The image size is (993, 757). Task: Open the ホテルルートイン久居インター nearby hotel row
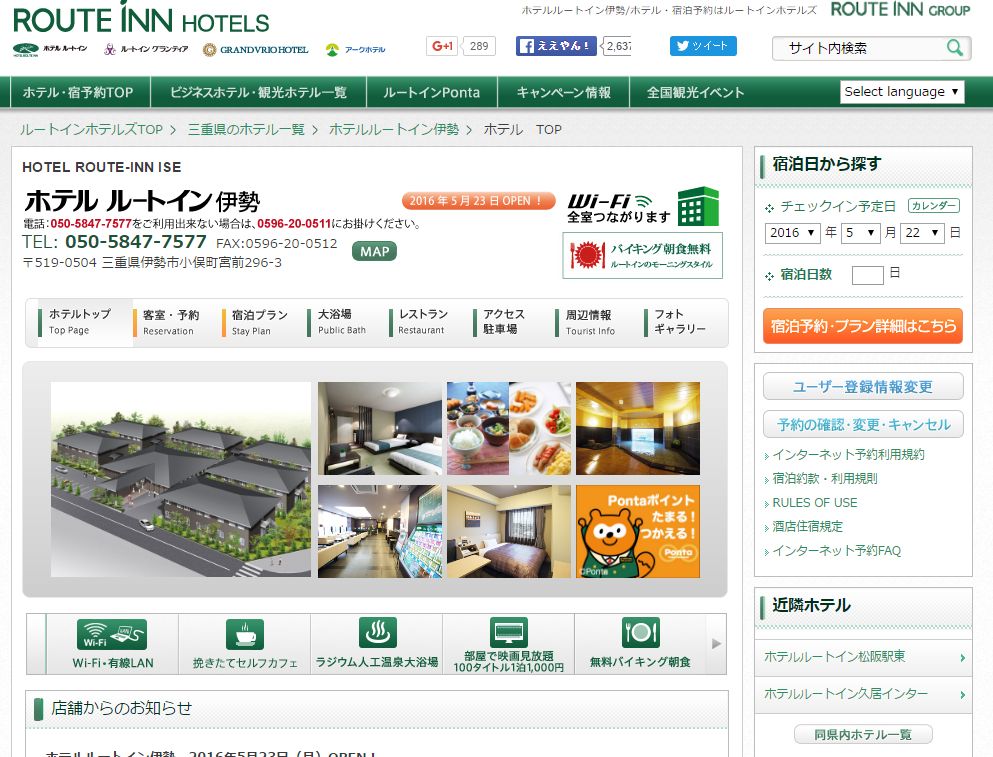pyautogui.click(x=863, y=694)
